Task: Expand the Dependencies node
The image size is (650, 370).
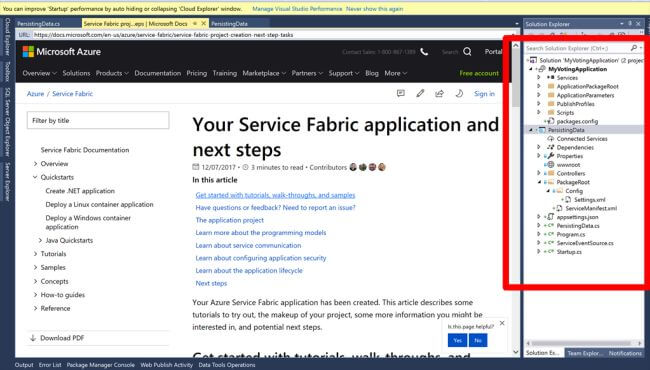Action: [x=539, y=147]
